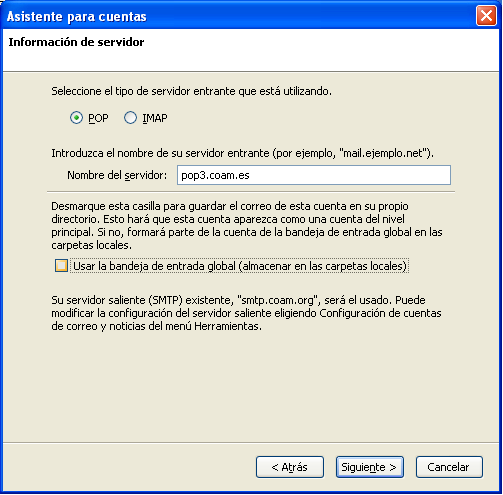Choose the IMAP radio button
Image resolution: width=503 pixels, height=495 pixels.
click(x=130, y=118)
